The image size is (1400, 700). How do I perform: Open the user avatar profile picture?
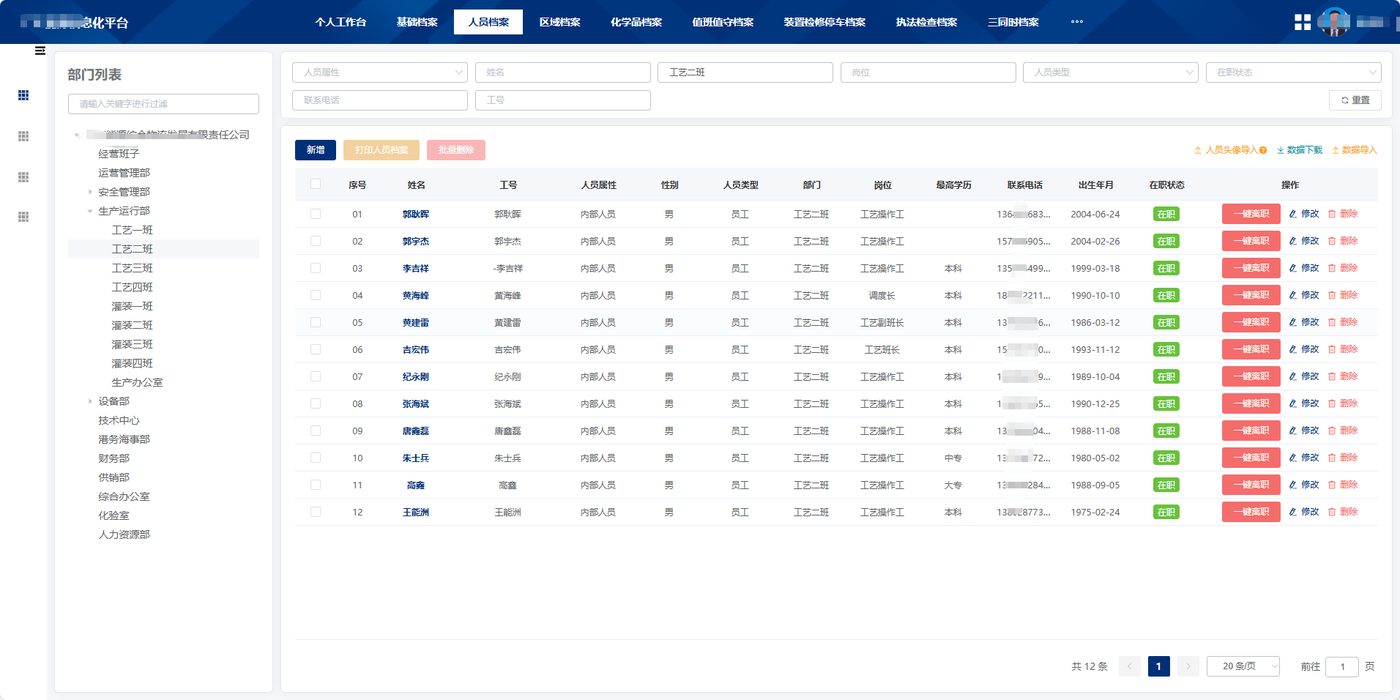point(1334,22)
